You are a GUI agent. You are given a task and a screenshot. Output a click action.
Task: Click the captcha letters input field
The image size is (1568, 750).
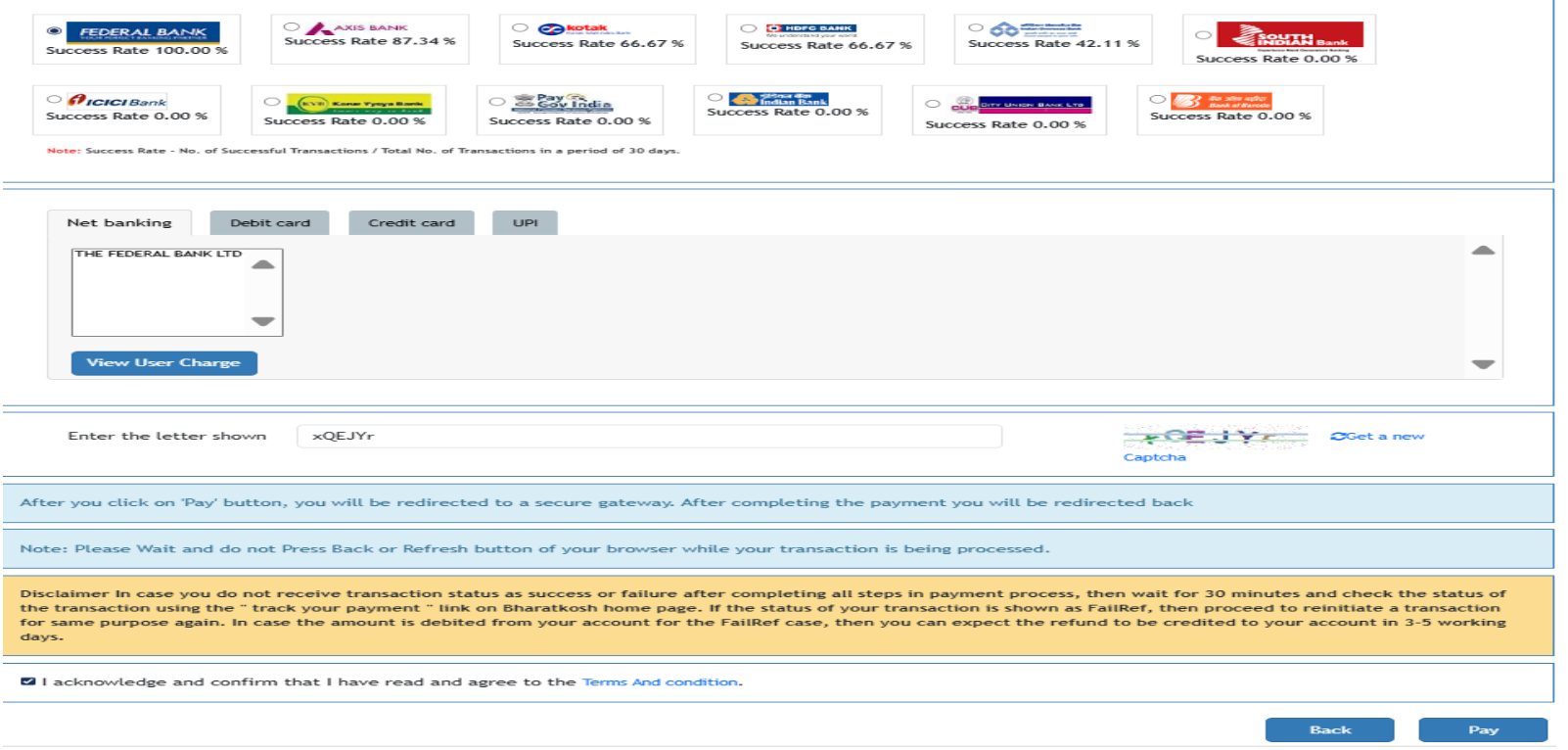[649, 437]
